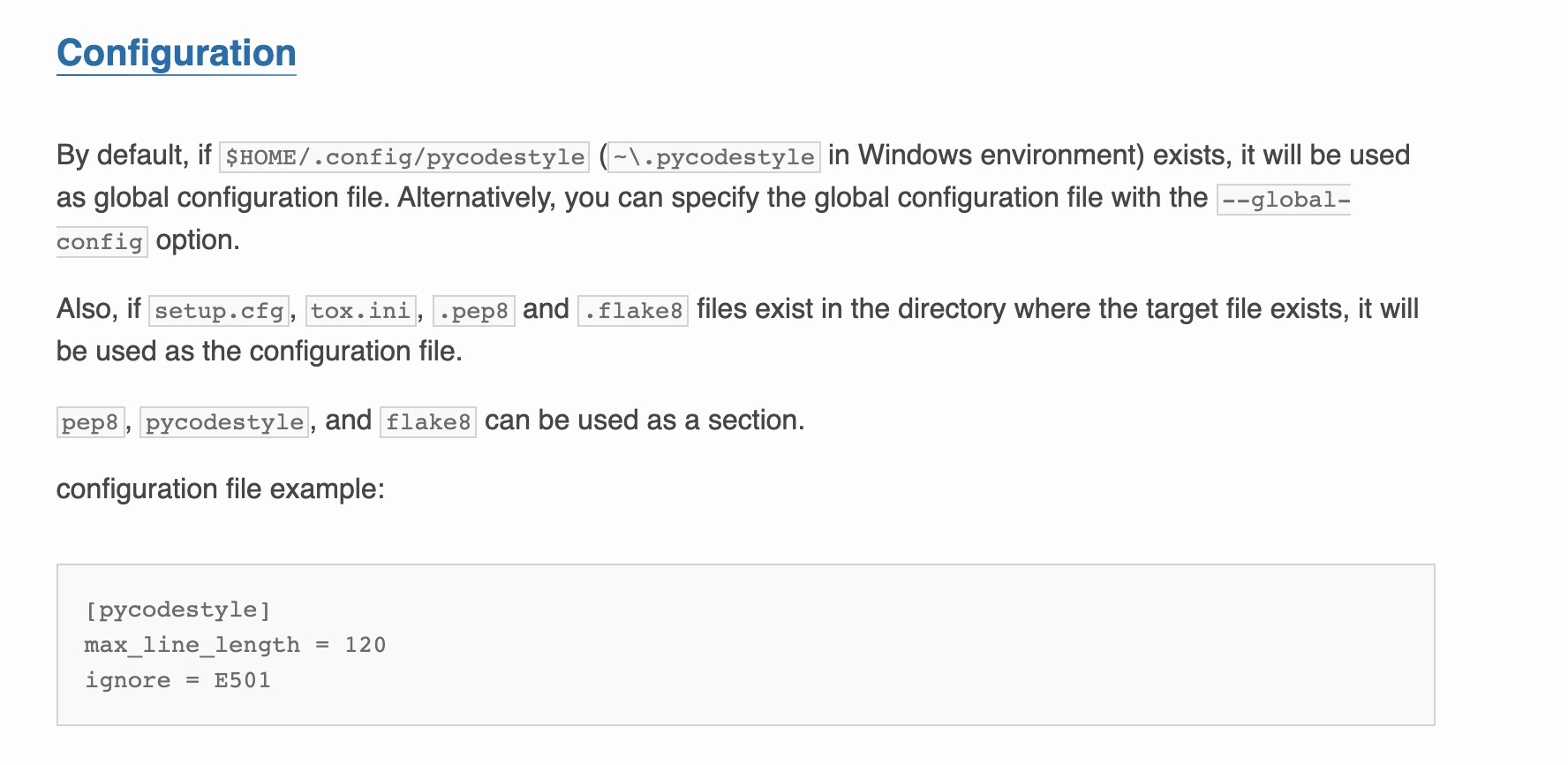Click the $HOME/.config/pycodestyle path code
The image size is (1568, 765).
[404, 157]
